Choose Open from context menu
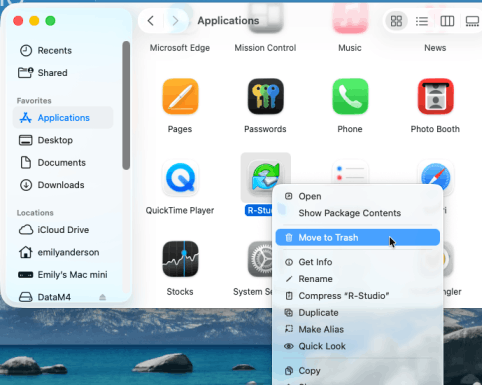This screenshot has width=482, height=385. 358,196
